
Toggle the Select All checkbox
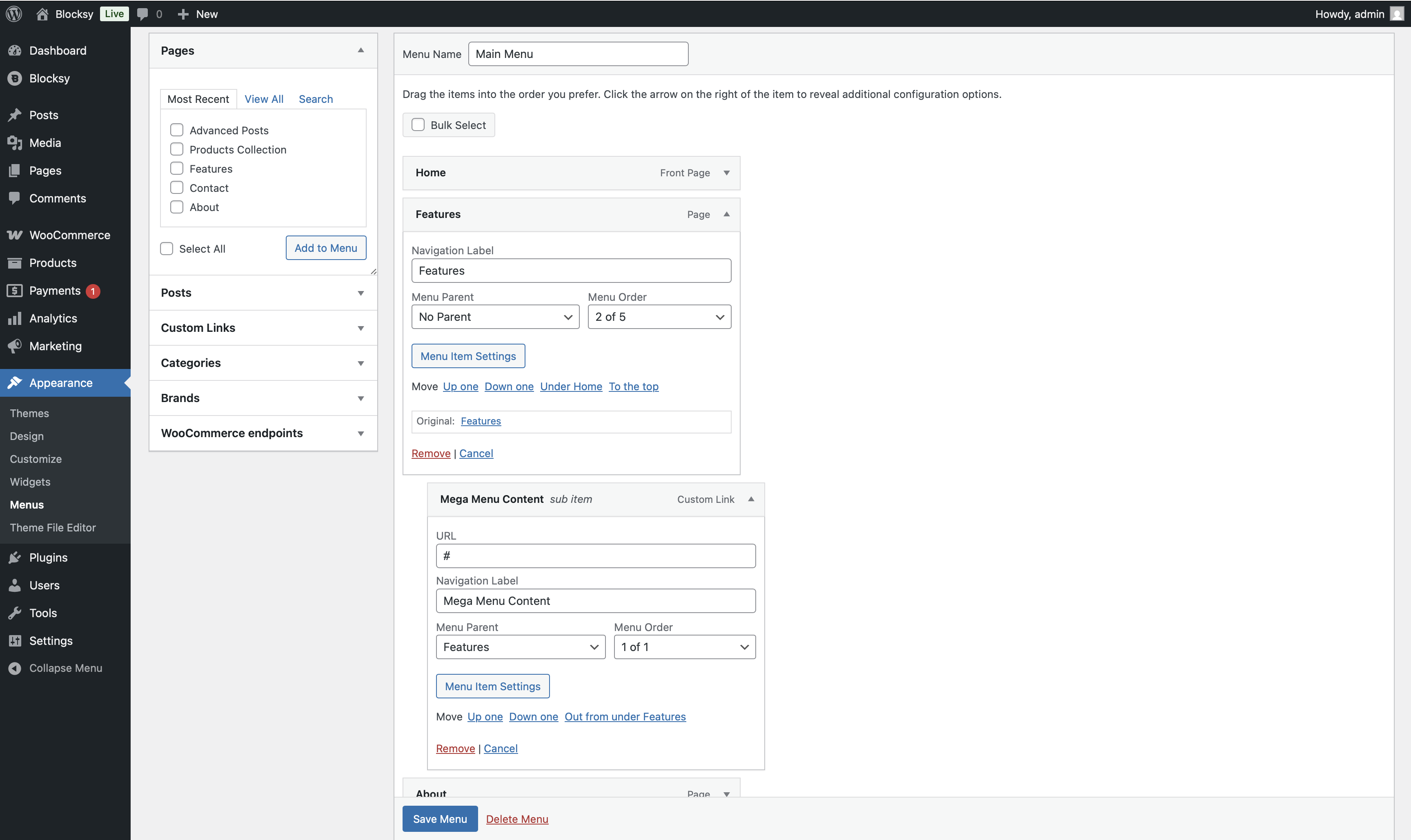tap(167, 249)
